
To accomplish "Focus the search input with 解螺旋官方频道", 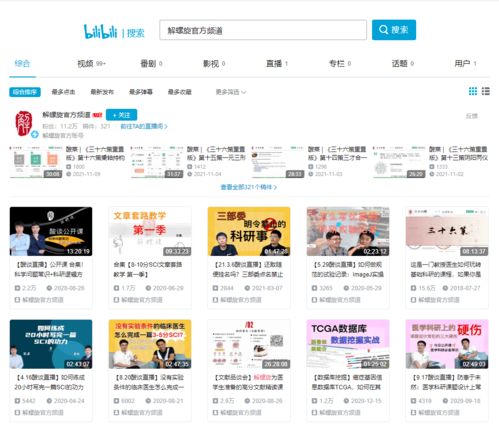I will point(263,30).
